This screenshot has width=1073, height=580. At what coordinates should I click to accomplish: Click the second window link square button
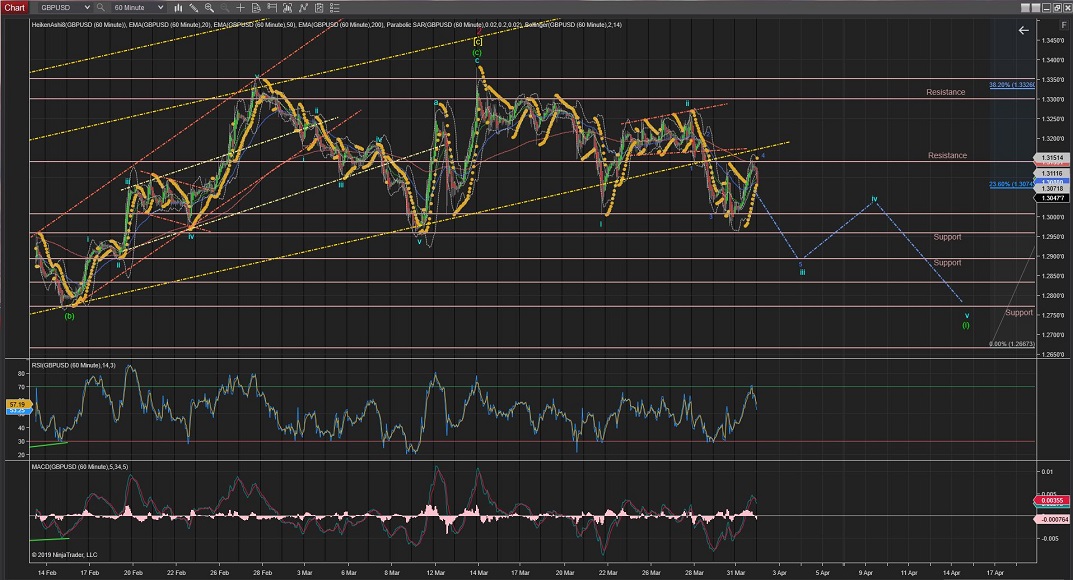1035,8
